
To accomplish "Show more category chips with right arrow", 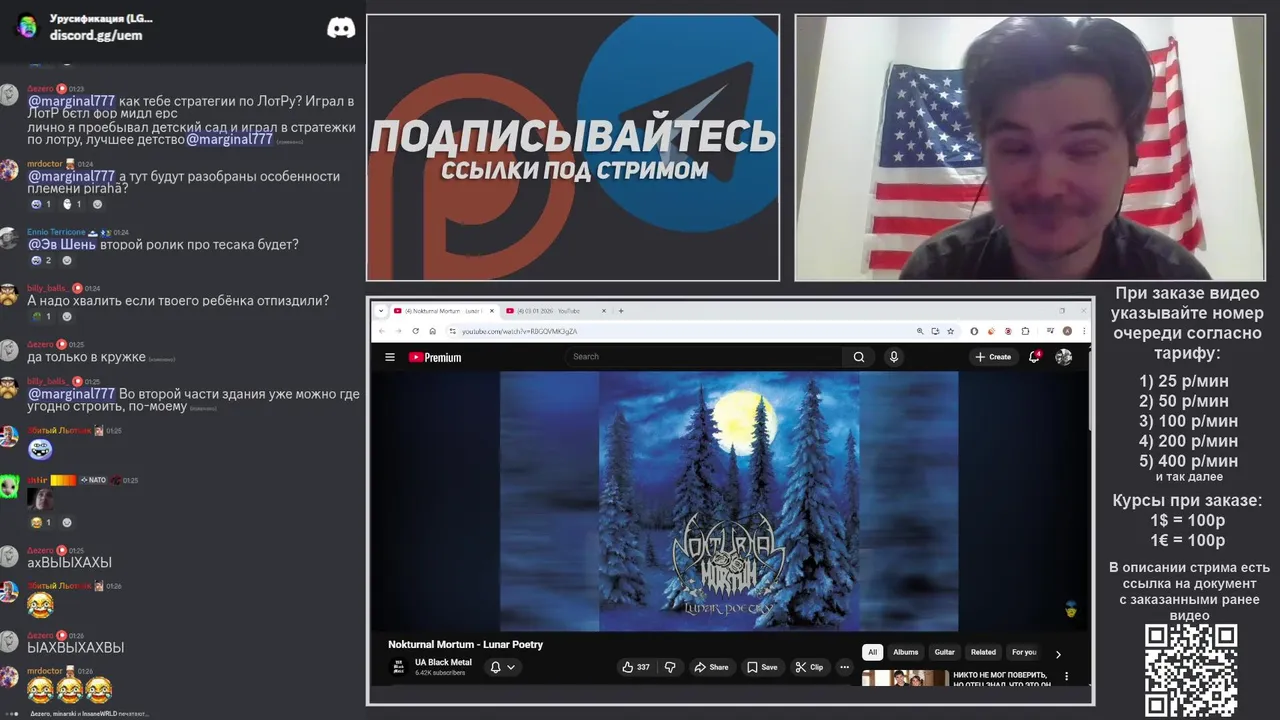I will (x=1058, y=654).
